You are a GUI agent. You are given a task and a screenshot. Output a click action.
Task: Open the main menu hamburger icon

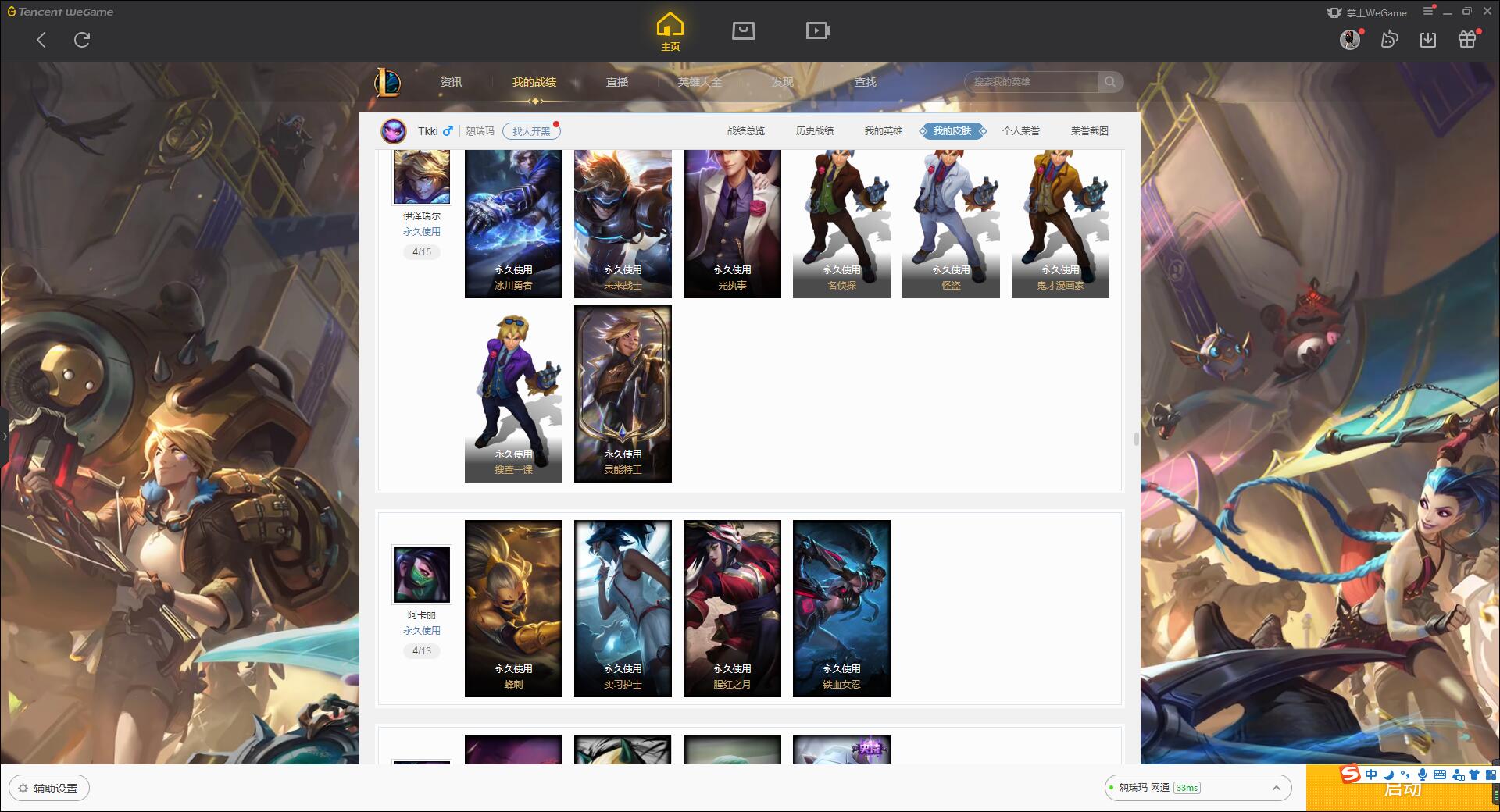pyautogui.click(x=1428, y=11)
